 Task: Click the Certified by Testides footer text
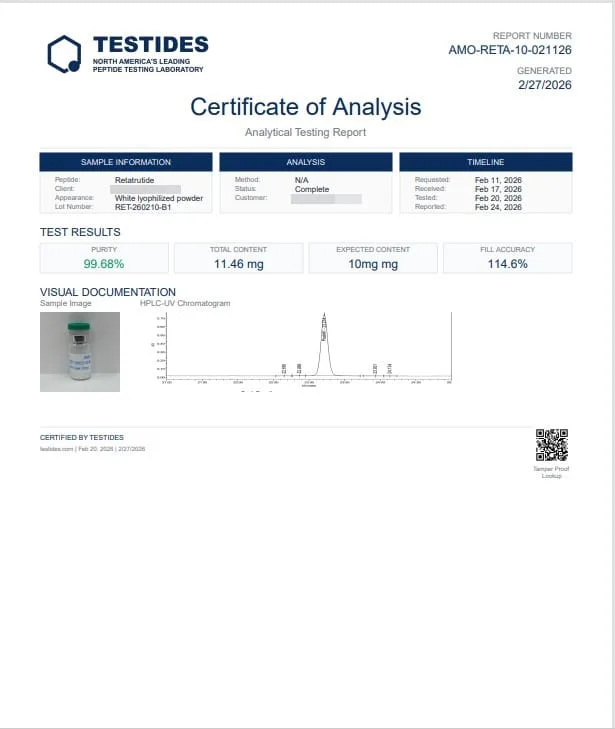[x=82, y=437]
